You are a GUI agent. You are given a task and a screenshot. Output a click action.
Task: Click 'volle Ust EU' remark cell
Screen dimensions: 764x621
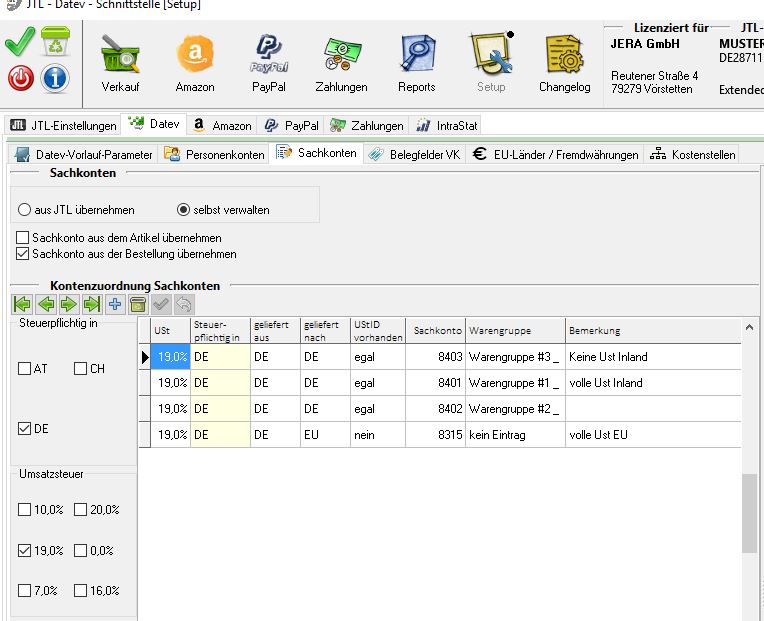coord(653,435)
